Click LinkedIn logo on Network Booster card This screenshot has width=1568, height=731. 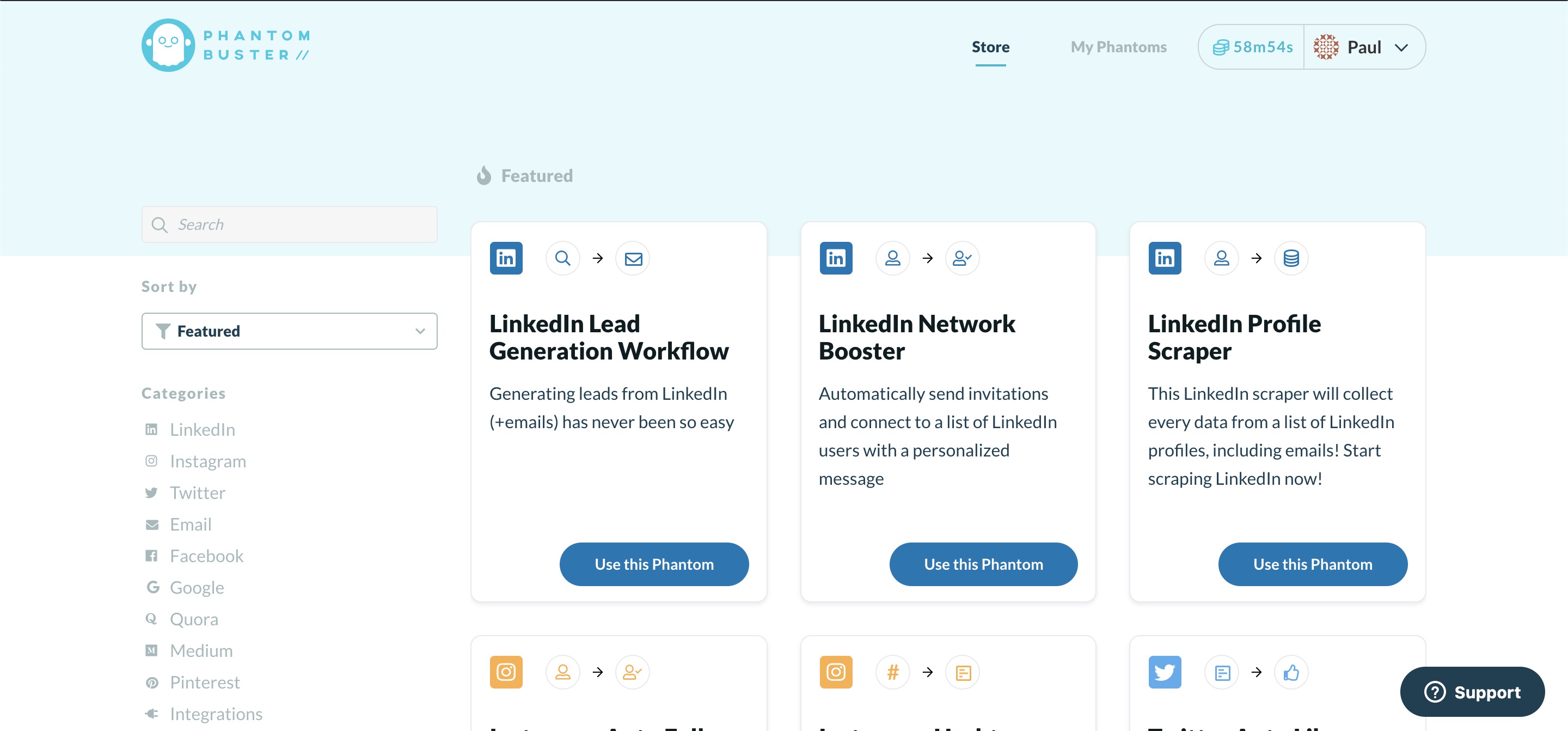click(836, 258)
